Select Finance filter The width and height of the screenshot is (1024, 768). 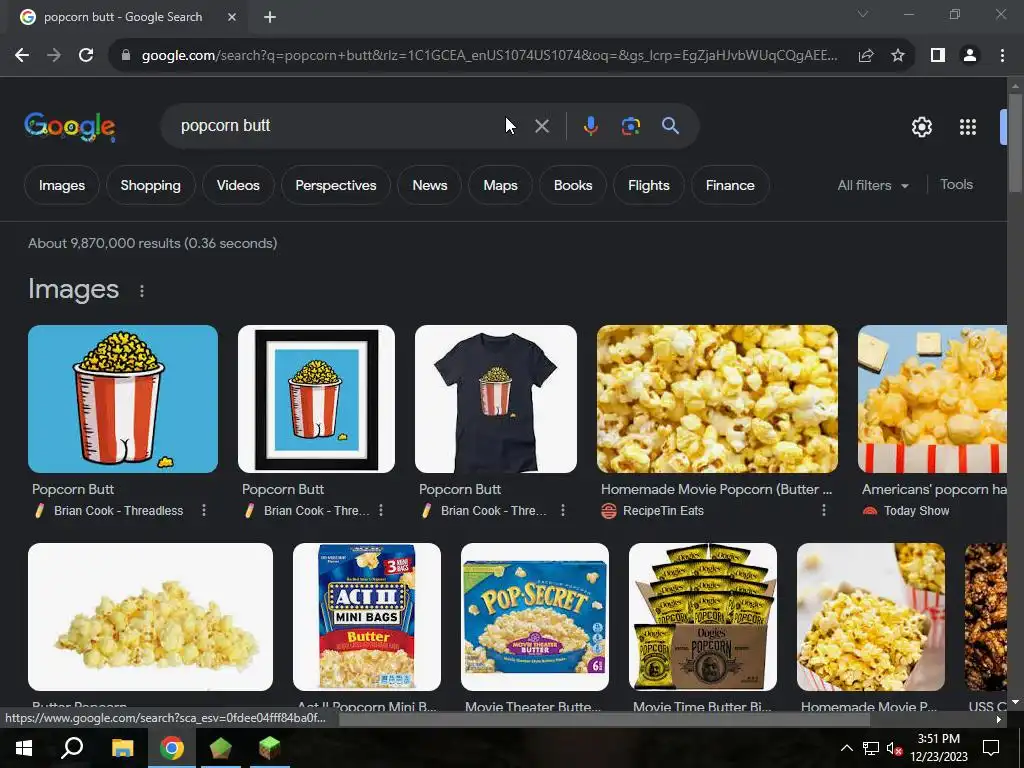pyautogui.click(x=730, y=185)
